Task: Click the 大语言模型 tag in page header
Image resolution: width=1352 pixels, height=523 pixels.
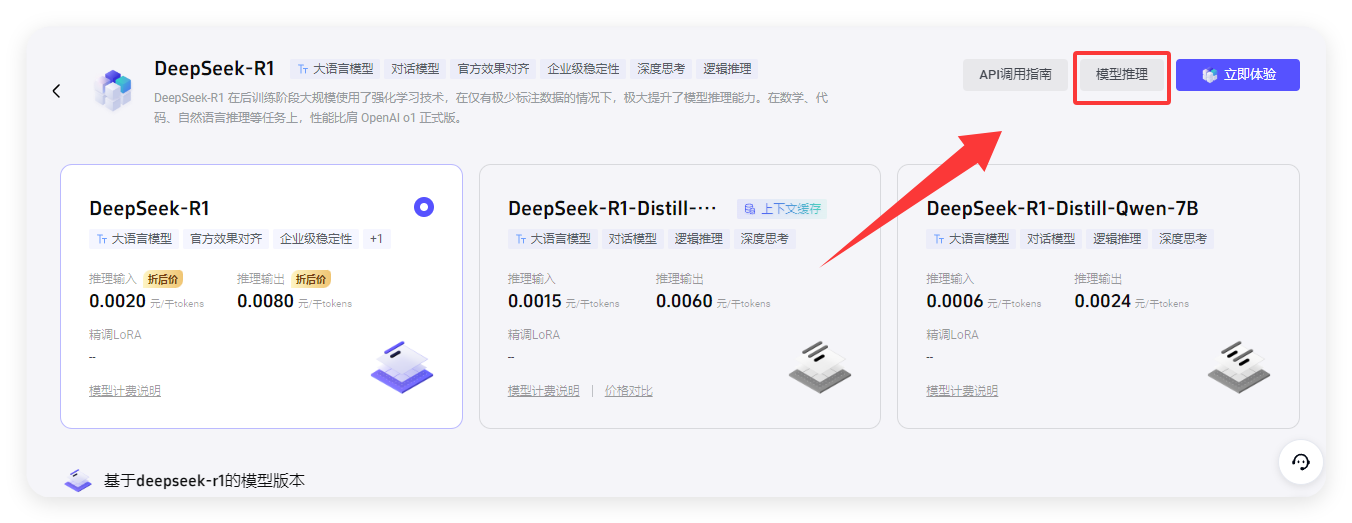Action: [x=335, y=69]
